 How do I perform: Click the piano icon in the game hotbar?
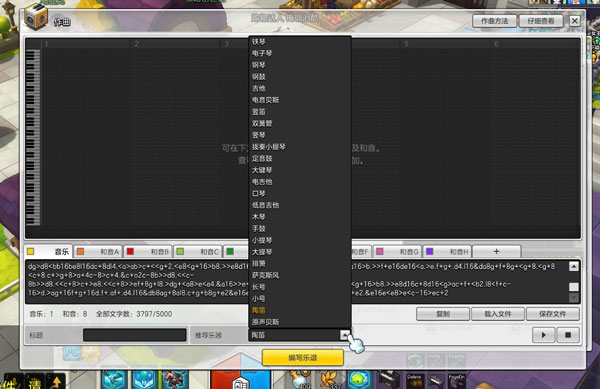(x=389, y=379)
